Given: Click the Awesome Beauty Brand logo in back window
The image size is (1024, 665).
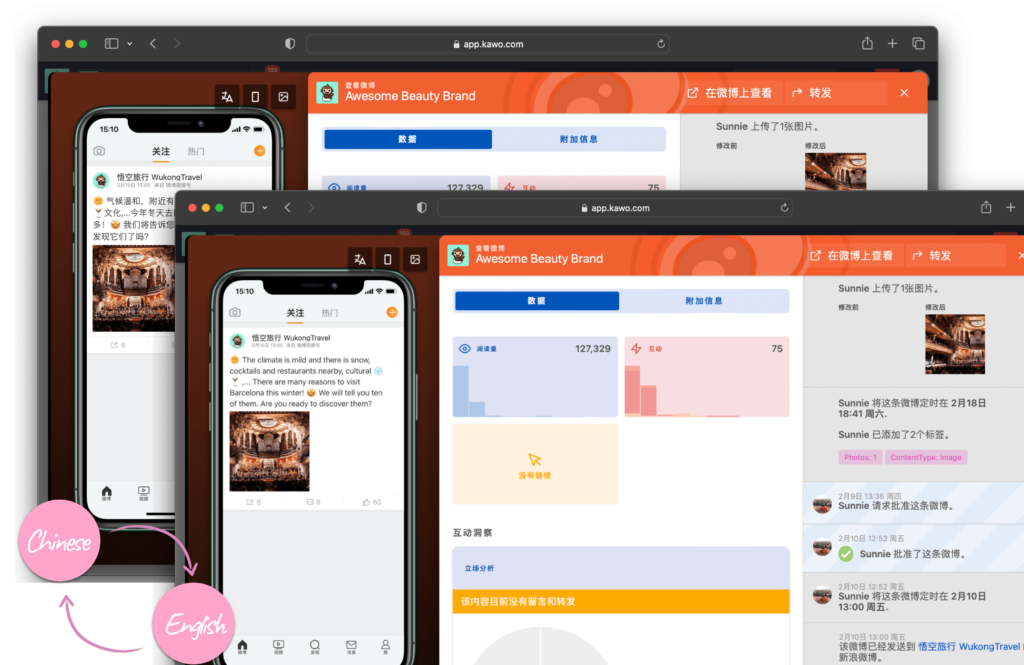Looking at the screenshot, I should coord(327,93).
